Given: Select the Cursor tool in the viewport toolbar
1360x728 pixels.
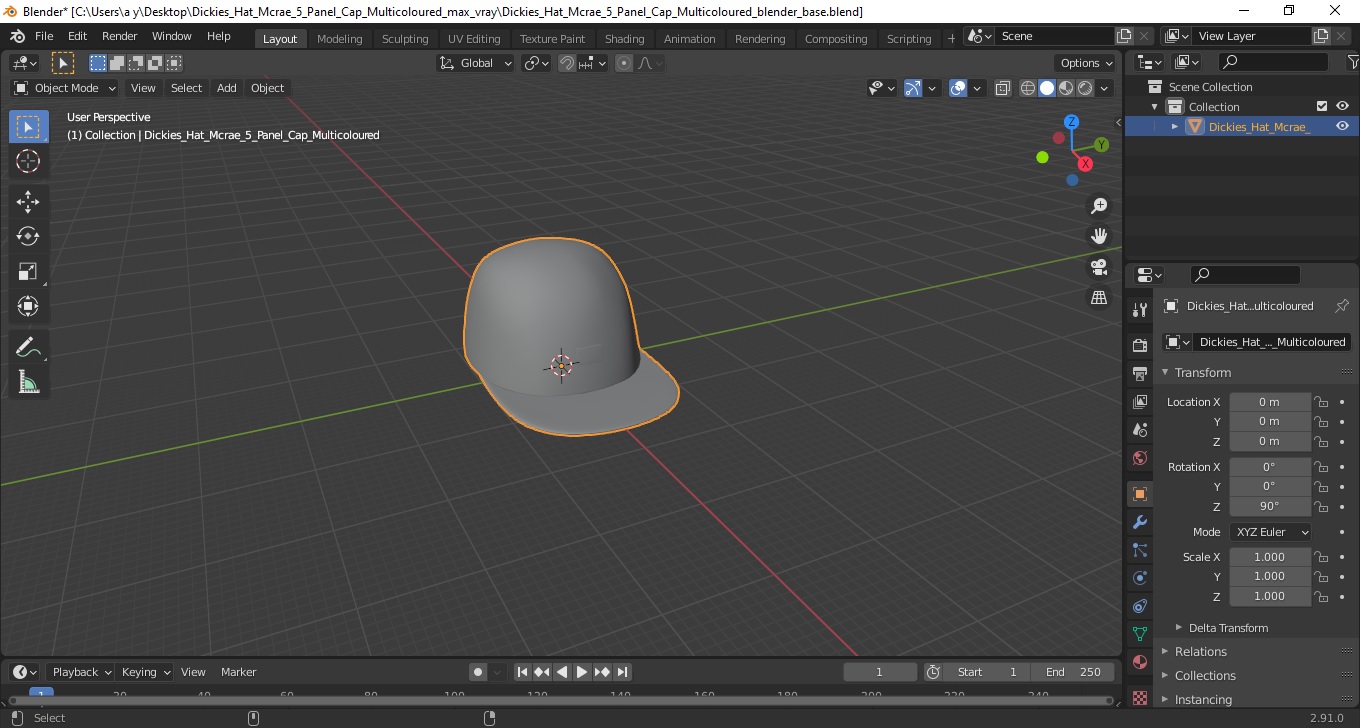Looking at the screenshot, I should (28, 161).
